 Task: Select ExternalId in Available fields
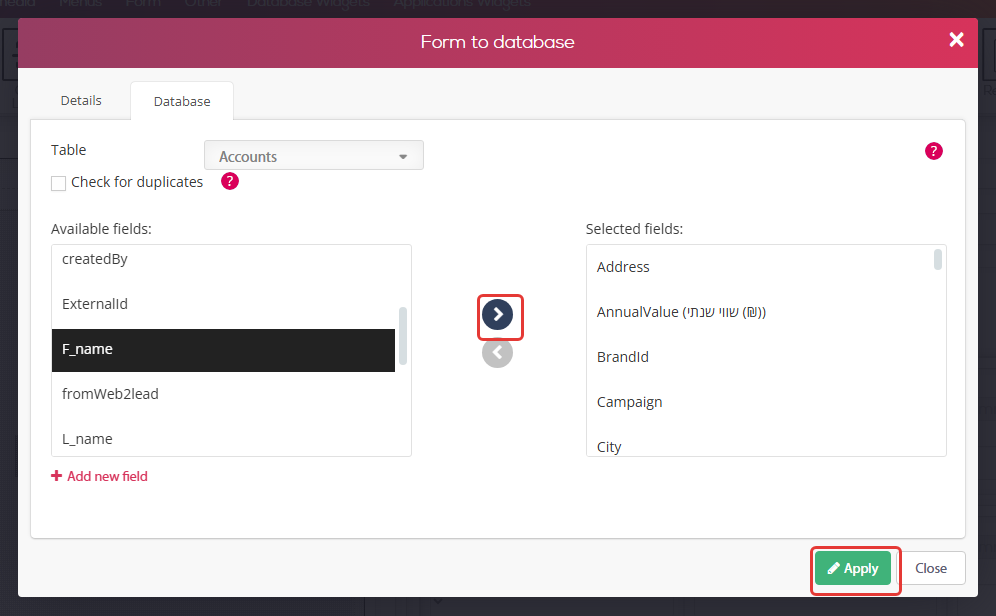[224, 304]
